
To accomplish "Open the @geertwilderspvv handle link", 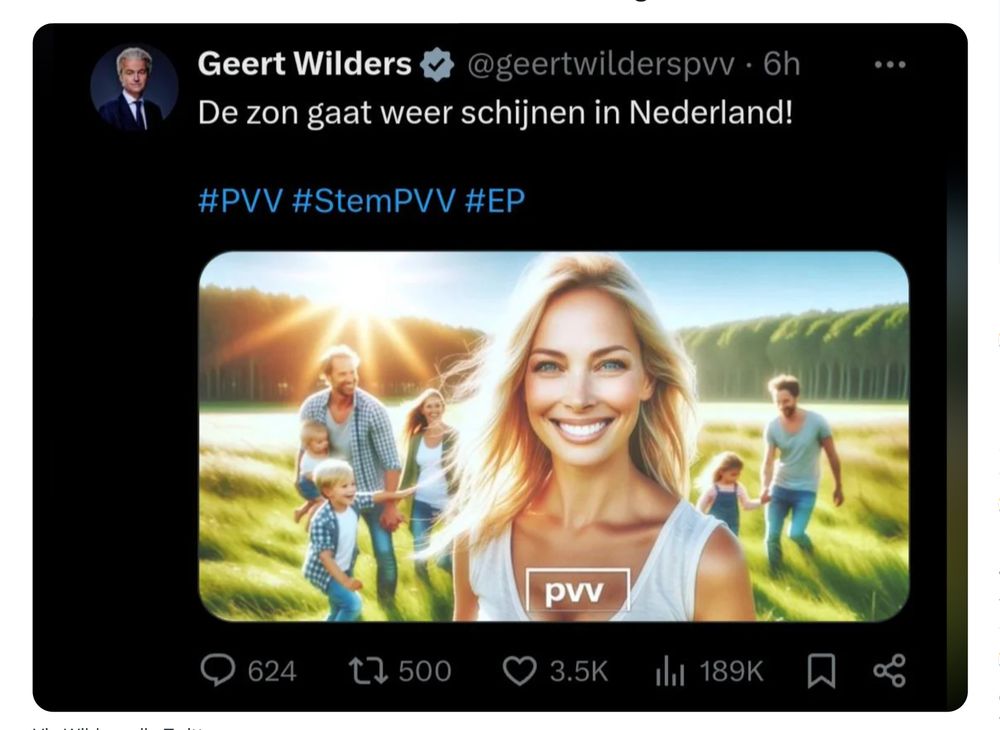I will tap(601, 64).
